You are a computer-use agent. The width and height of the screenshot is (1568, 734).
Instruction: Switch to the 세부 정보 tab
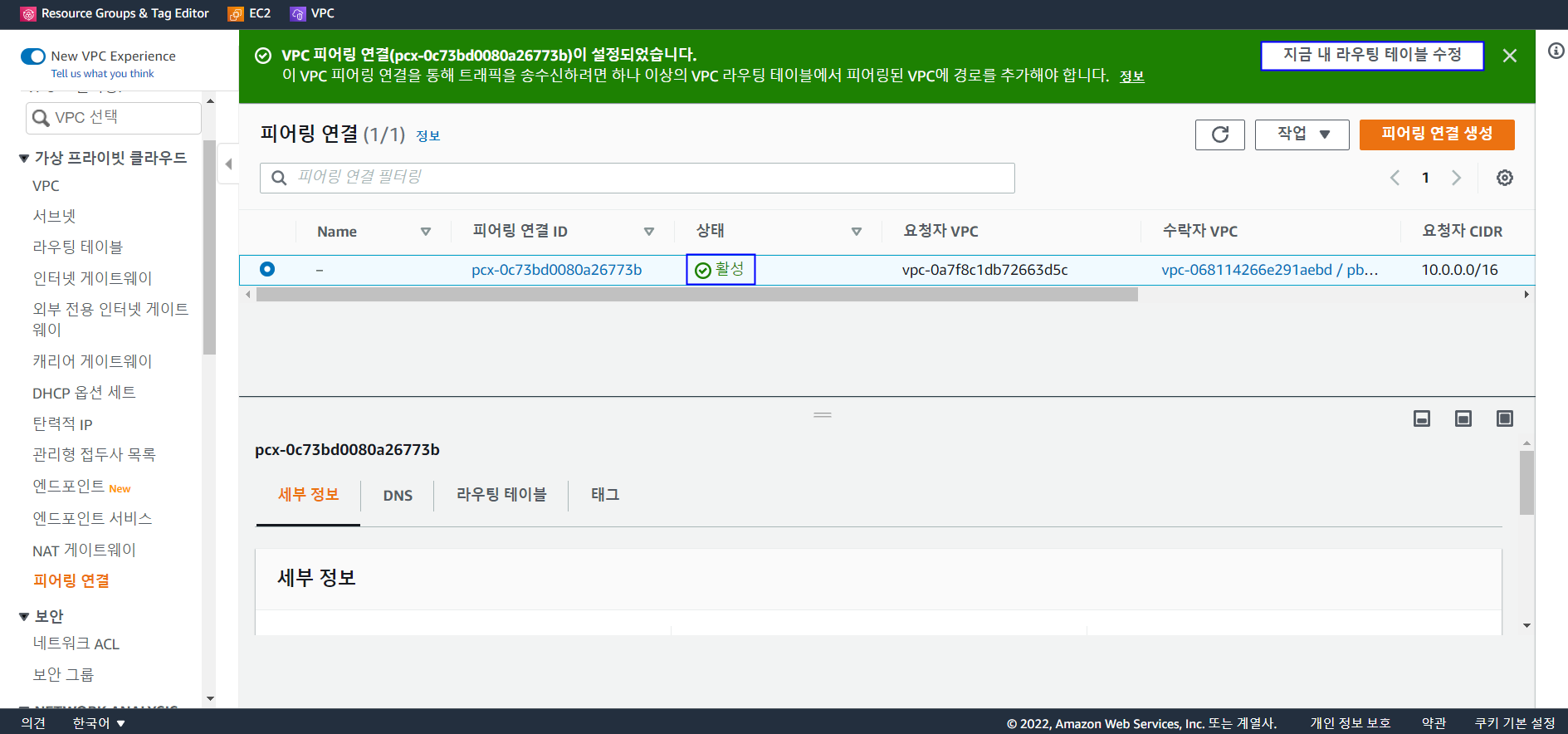(308, 495)
